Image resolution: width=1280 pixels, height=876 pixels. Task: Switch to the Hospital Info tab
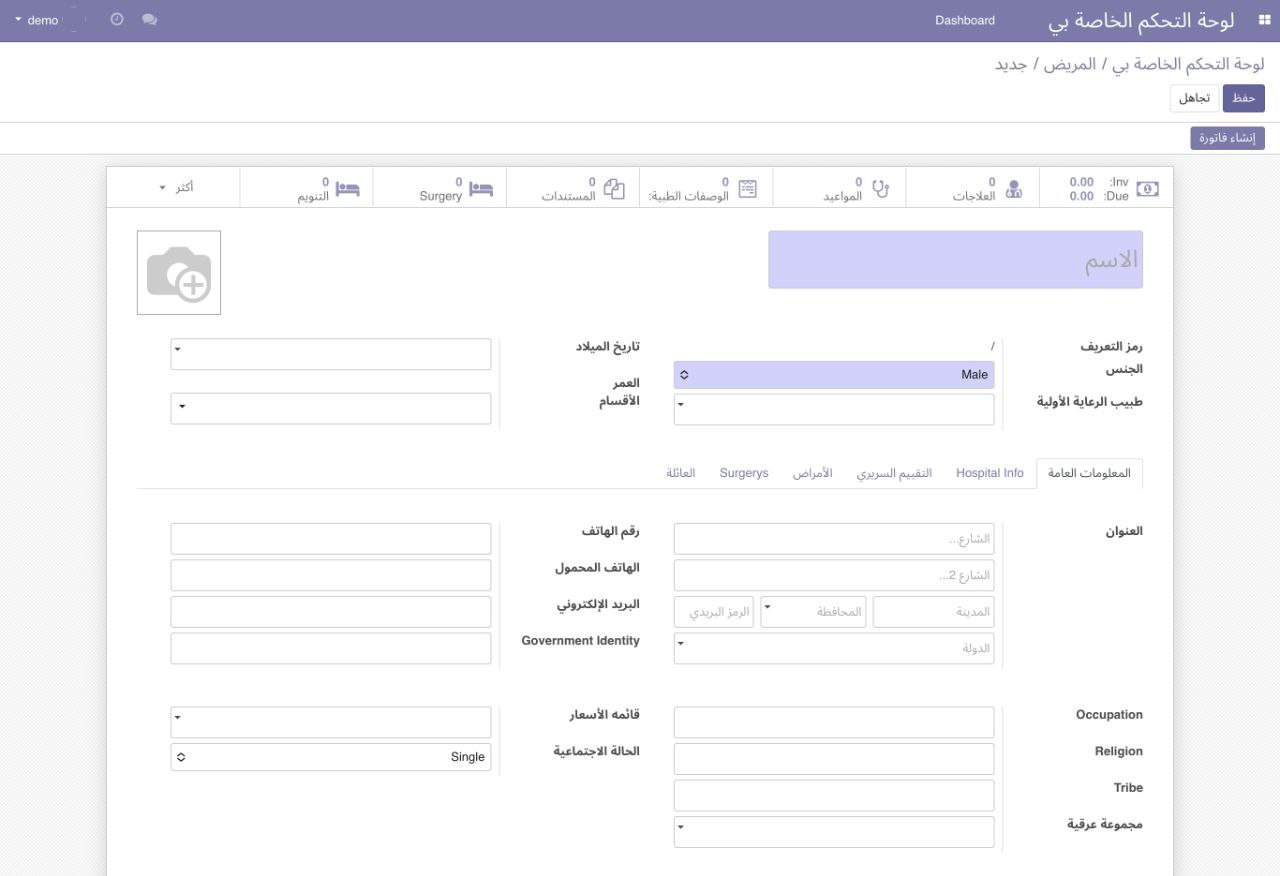coord(989,473)
